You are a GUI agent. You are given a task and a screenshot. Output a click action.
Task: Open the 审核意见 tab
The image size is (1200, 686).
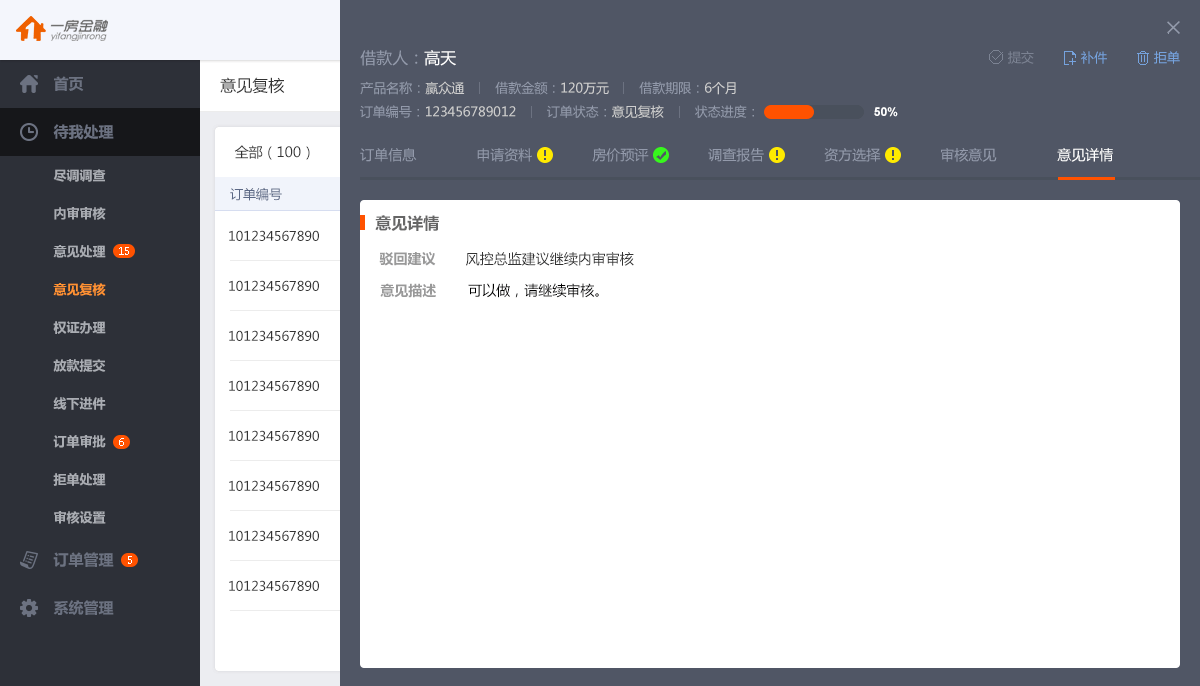pyautogui.click(x=968, y=155)
